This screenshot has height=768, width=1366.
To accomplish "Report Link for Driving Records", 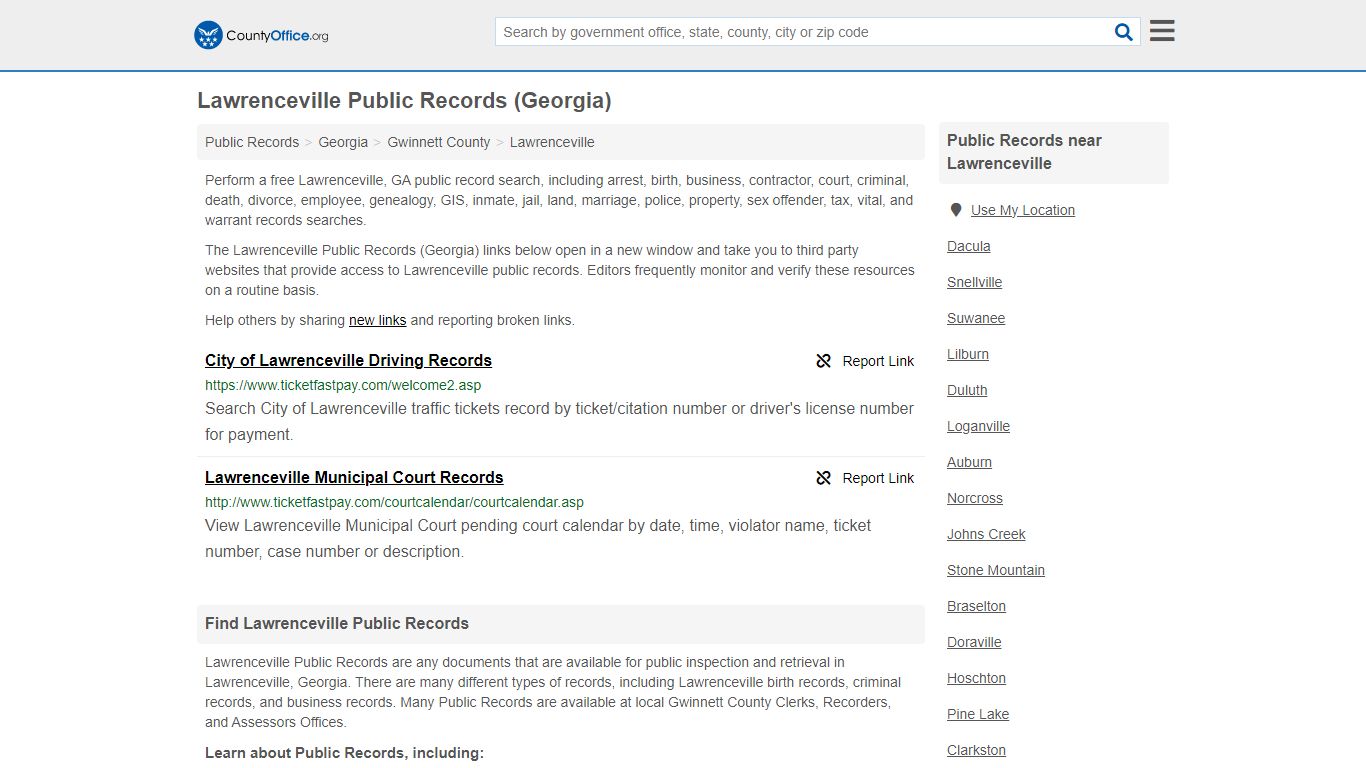I will point(878,361).
